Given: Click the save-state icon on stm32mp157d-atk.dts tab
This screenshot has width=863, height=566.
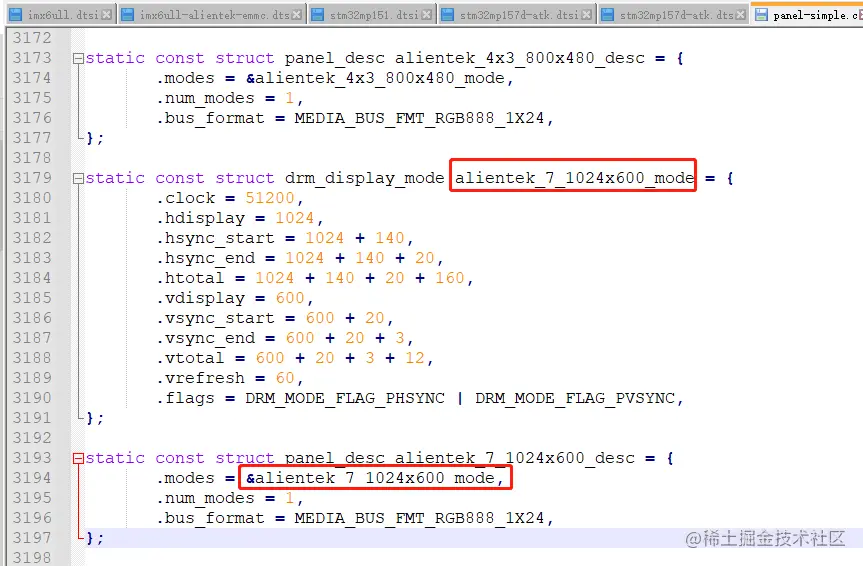Looking at the screenshot, I should coord(608,15).
